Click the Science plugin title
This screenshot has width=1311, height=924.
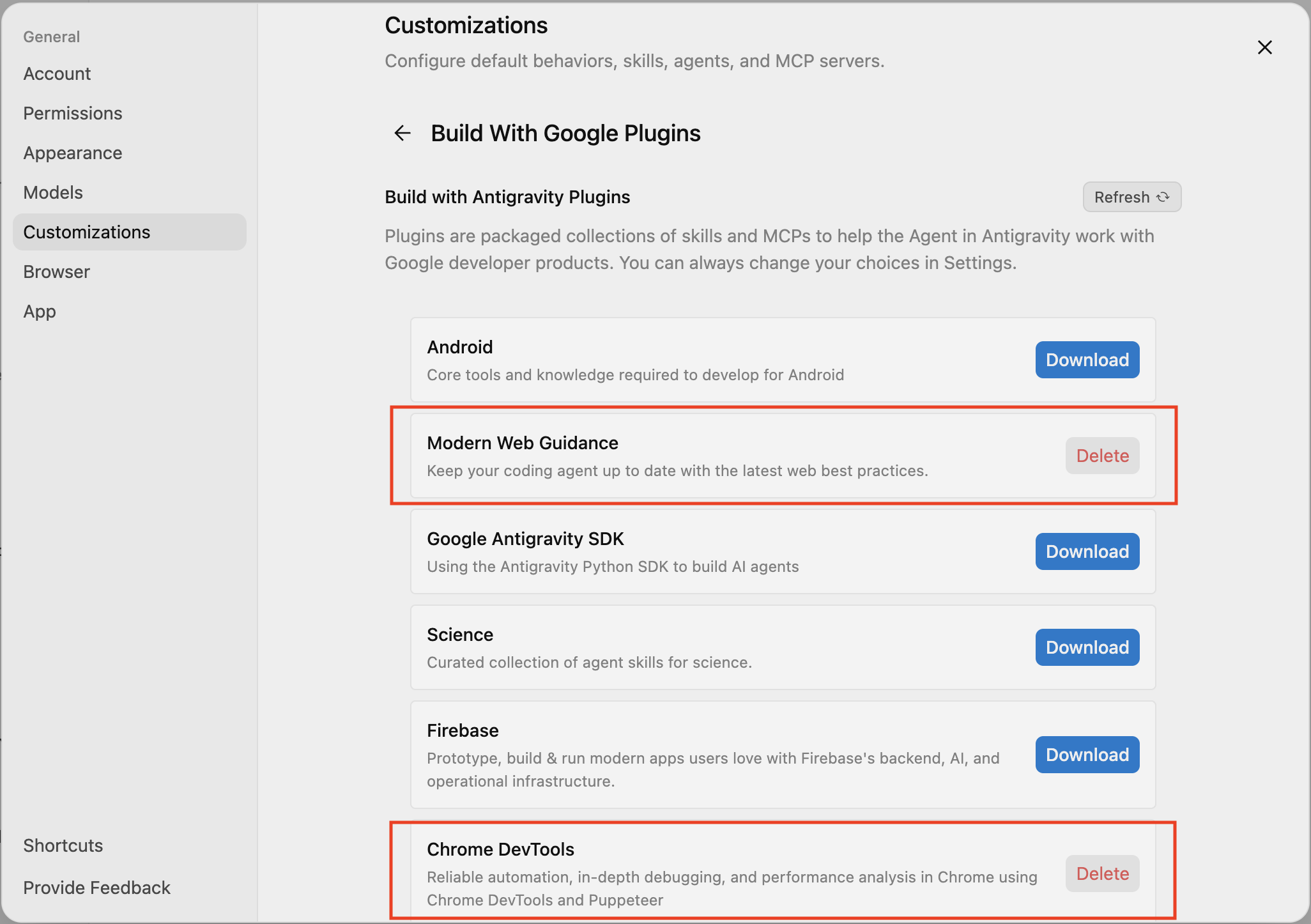(460, 635)
